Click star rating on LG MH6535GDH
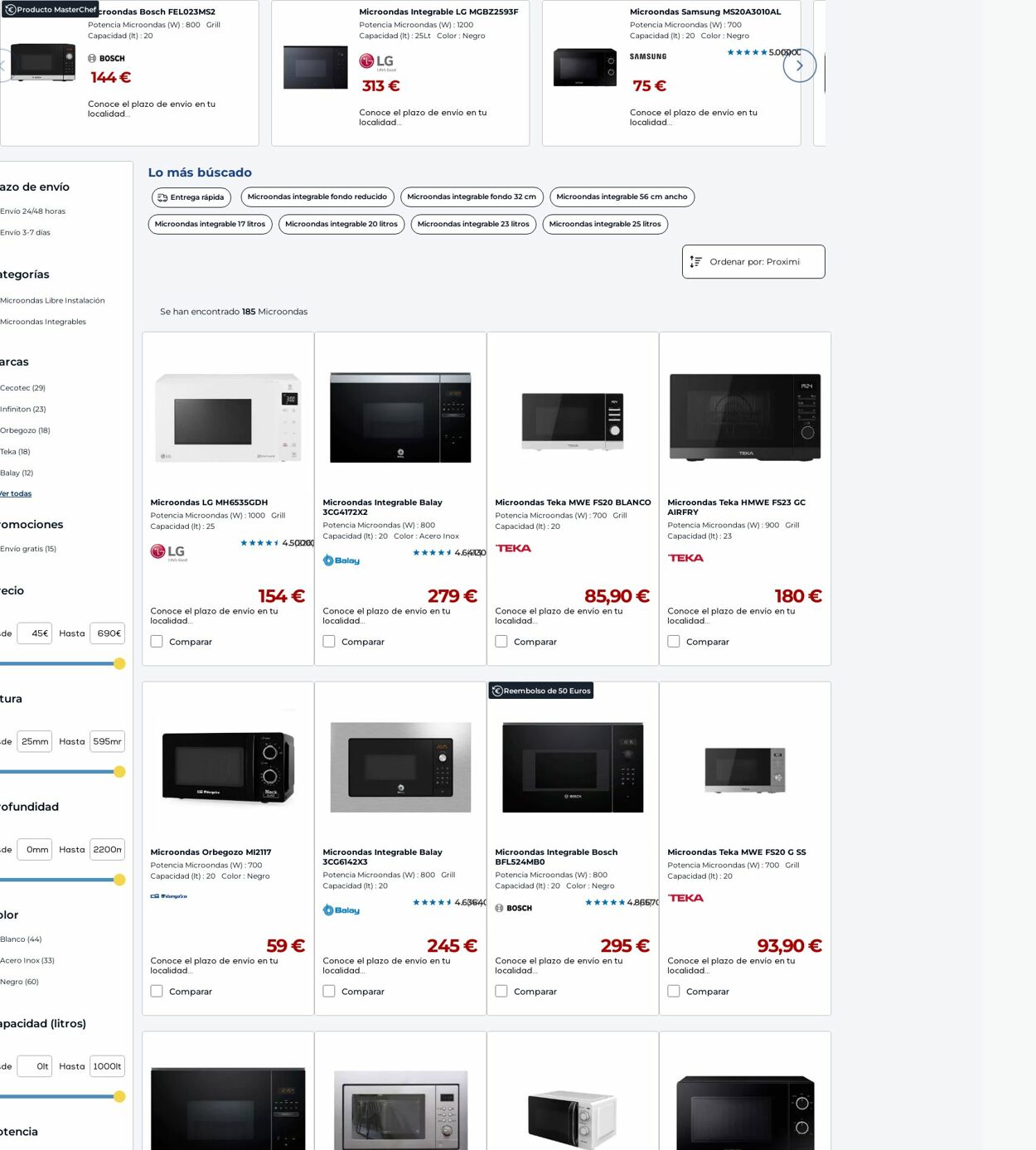Viewport: 1036px width, 1150px height. coord(259,543)
